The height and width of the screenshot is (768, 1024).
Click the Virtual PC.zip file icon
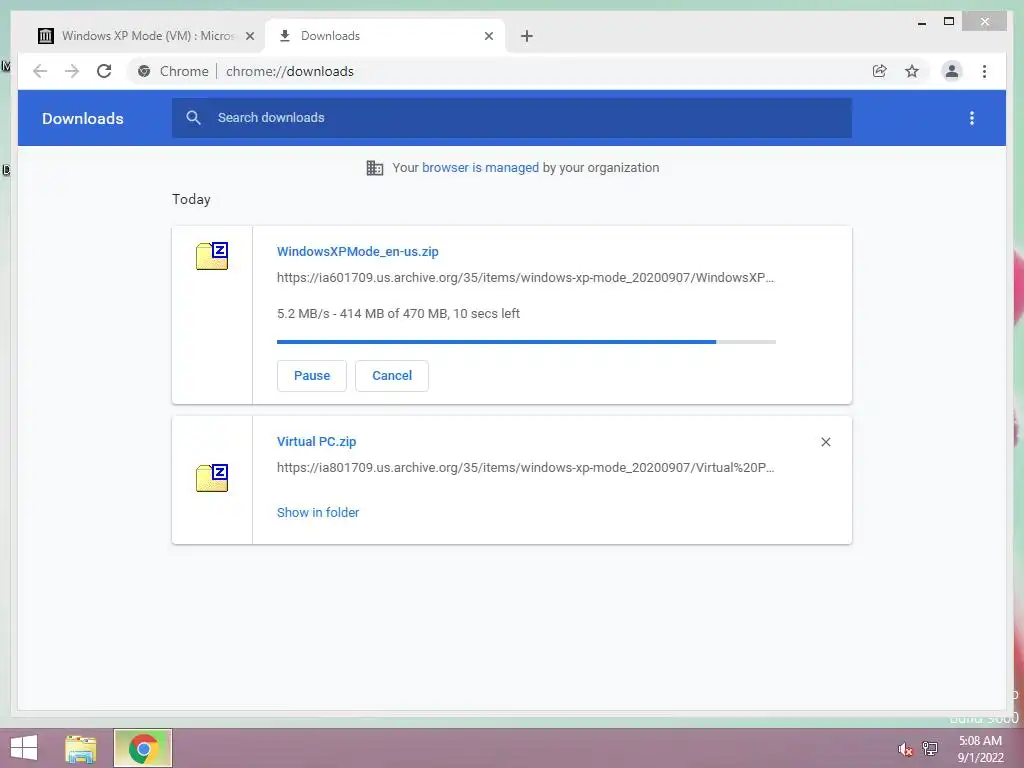[212, 478]
